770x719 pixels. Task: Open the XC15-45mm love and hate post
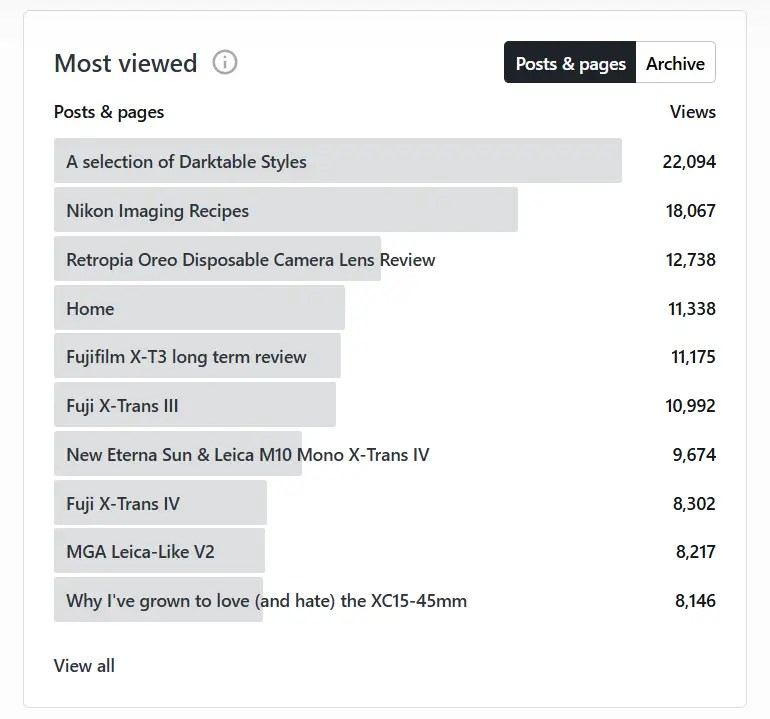click(266, 601)
